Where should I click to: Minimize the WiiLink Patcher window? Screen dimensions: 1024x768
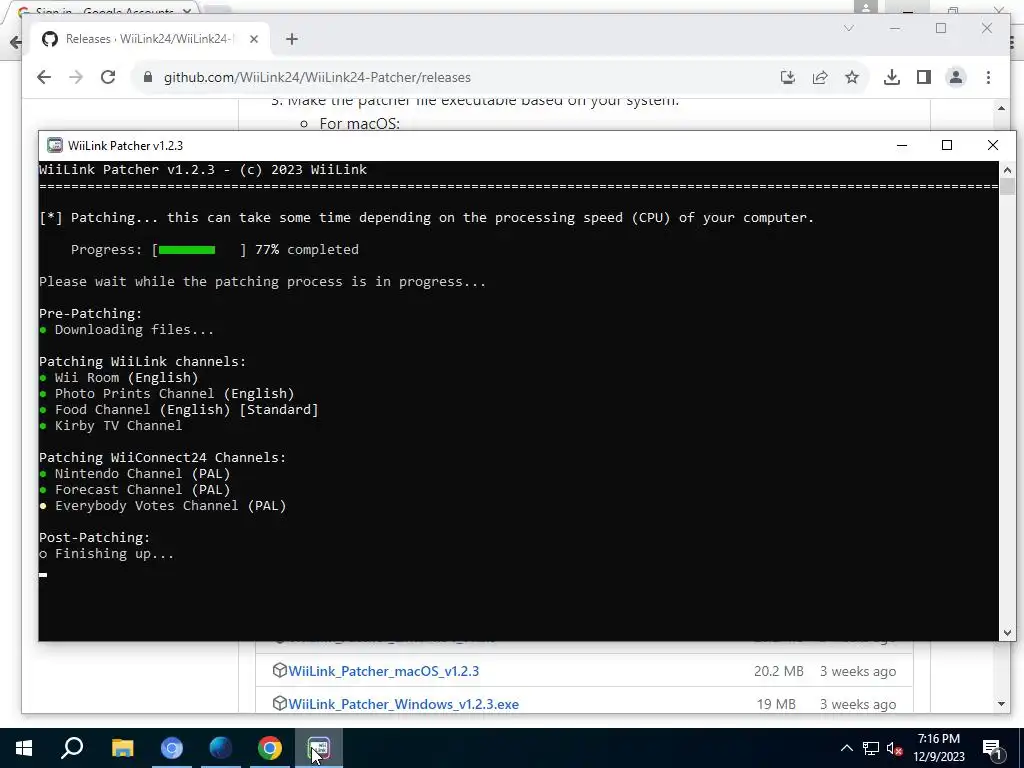click(x=902, y=145)
